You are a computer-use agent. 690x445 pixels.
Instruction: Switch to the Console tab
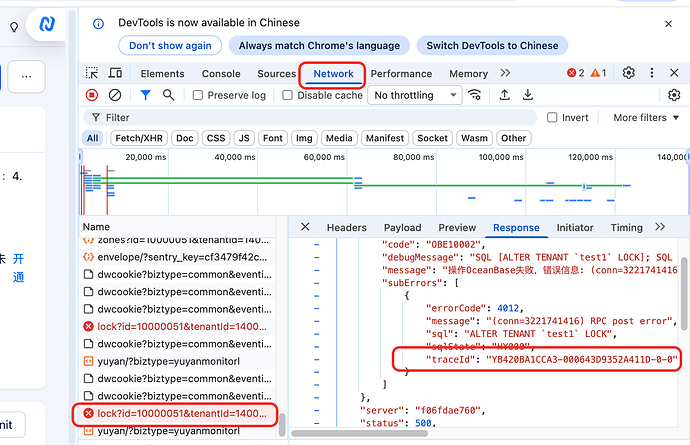coord(221,73)
